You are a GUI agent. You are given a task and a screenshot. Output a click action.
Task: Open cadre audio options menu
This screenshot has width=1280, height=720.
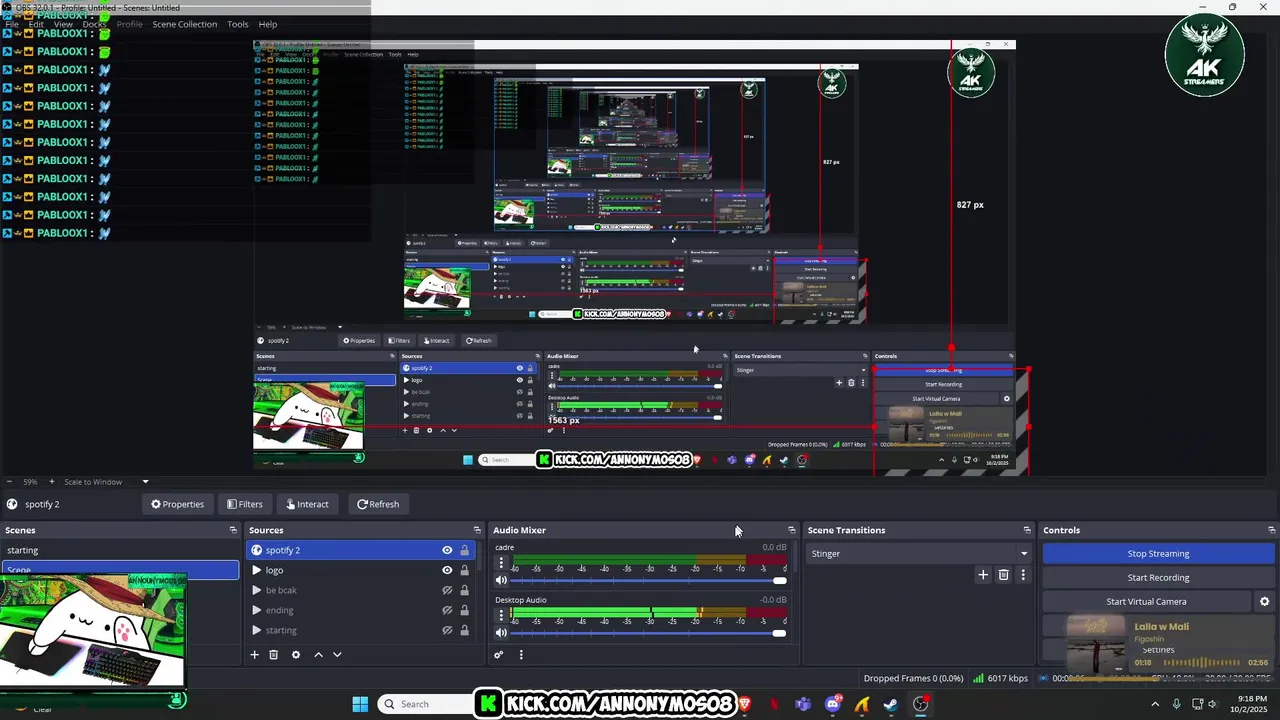tap(501, 563)
